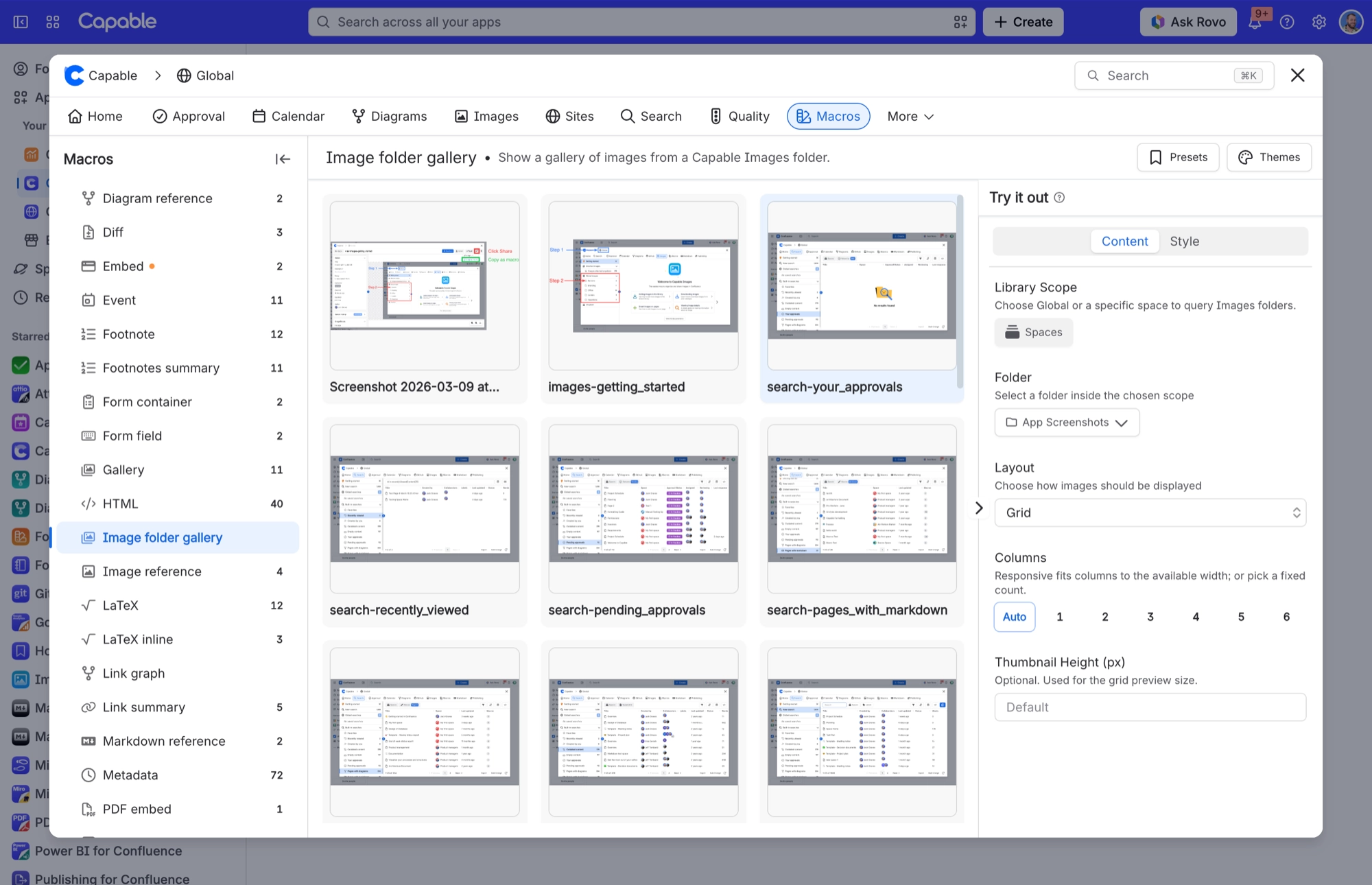Image resolution: width=1372 pixels, height=885 pixels.
Task: Open the search-your_approvals thumbnail
Action: [x=862, y=285]
